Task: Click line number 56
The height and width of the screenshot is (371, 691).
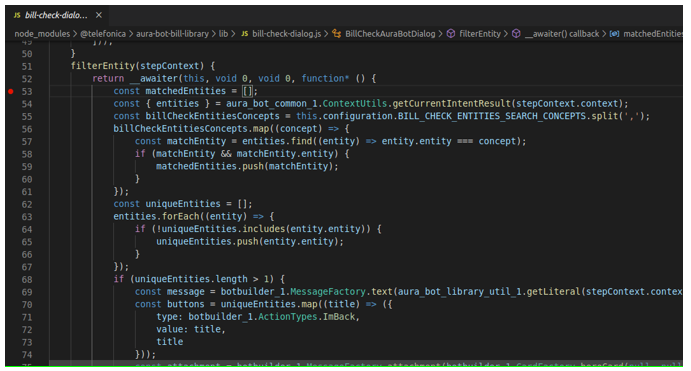Action: click(27, 129)
